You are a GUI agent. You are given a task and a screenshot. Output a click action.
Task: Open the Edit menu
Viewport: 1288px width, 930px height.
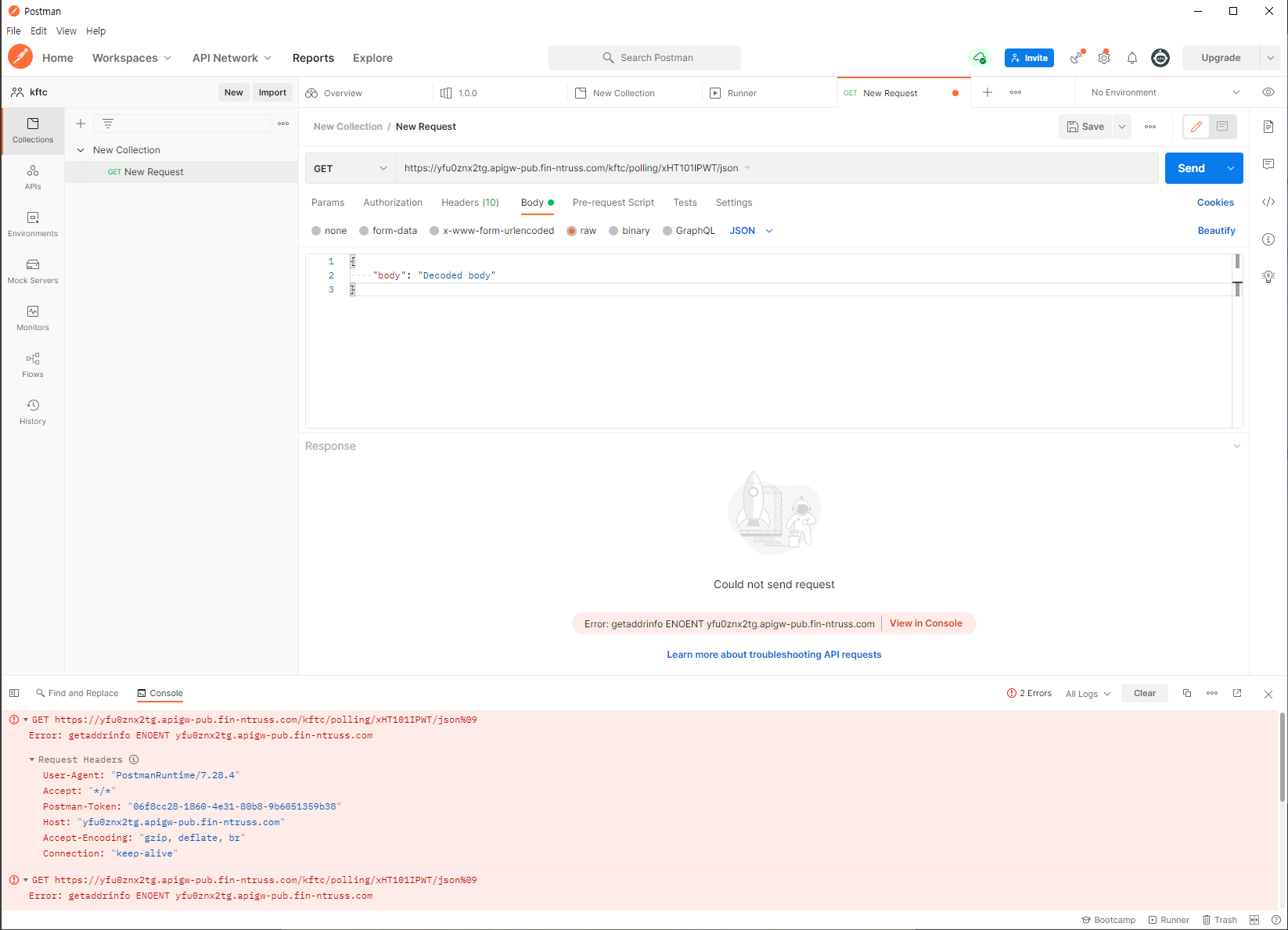pyautogui.click(x=38, y=31)
